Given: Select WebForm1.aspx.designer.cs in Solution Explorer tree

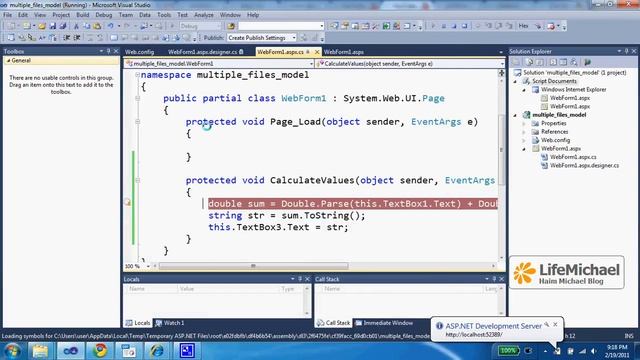Looking at the screenshot, I should pyautogui.click(x=584, y=166).
